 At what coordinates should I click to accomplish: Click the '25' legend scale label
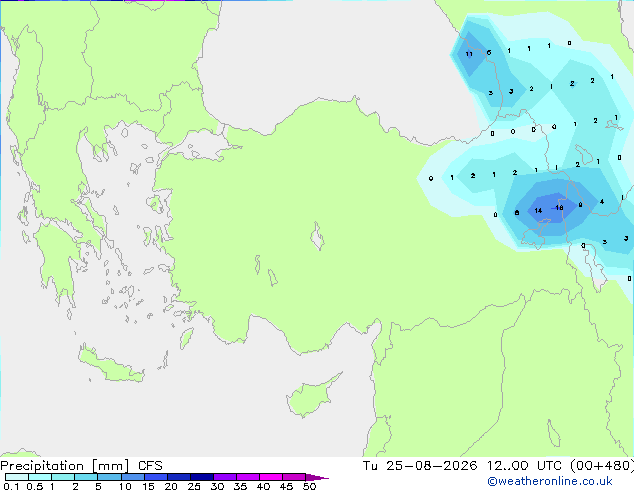click(x=194, y=486)
